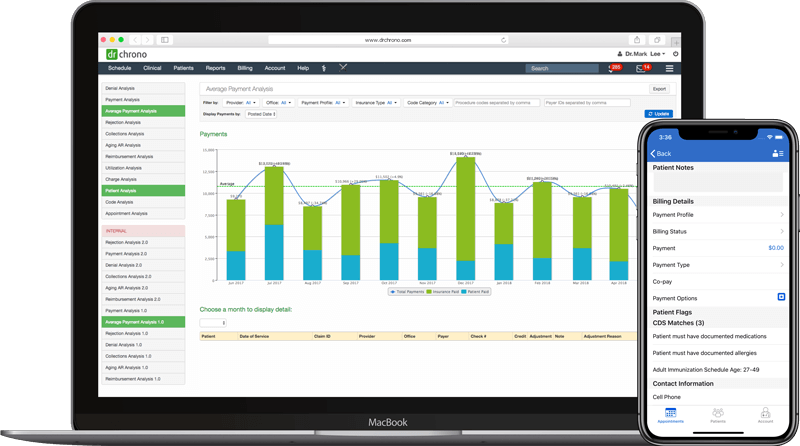The image size is (800, 446).
Task: Toggle the Insurance Paid legend entry
Action: (x=442, y=292)
